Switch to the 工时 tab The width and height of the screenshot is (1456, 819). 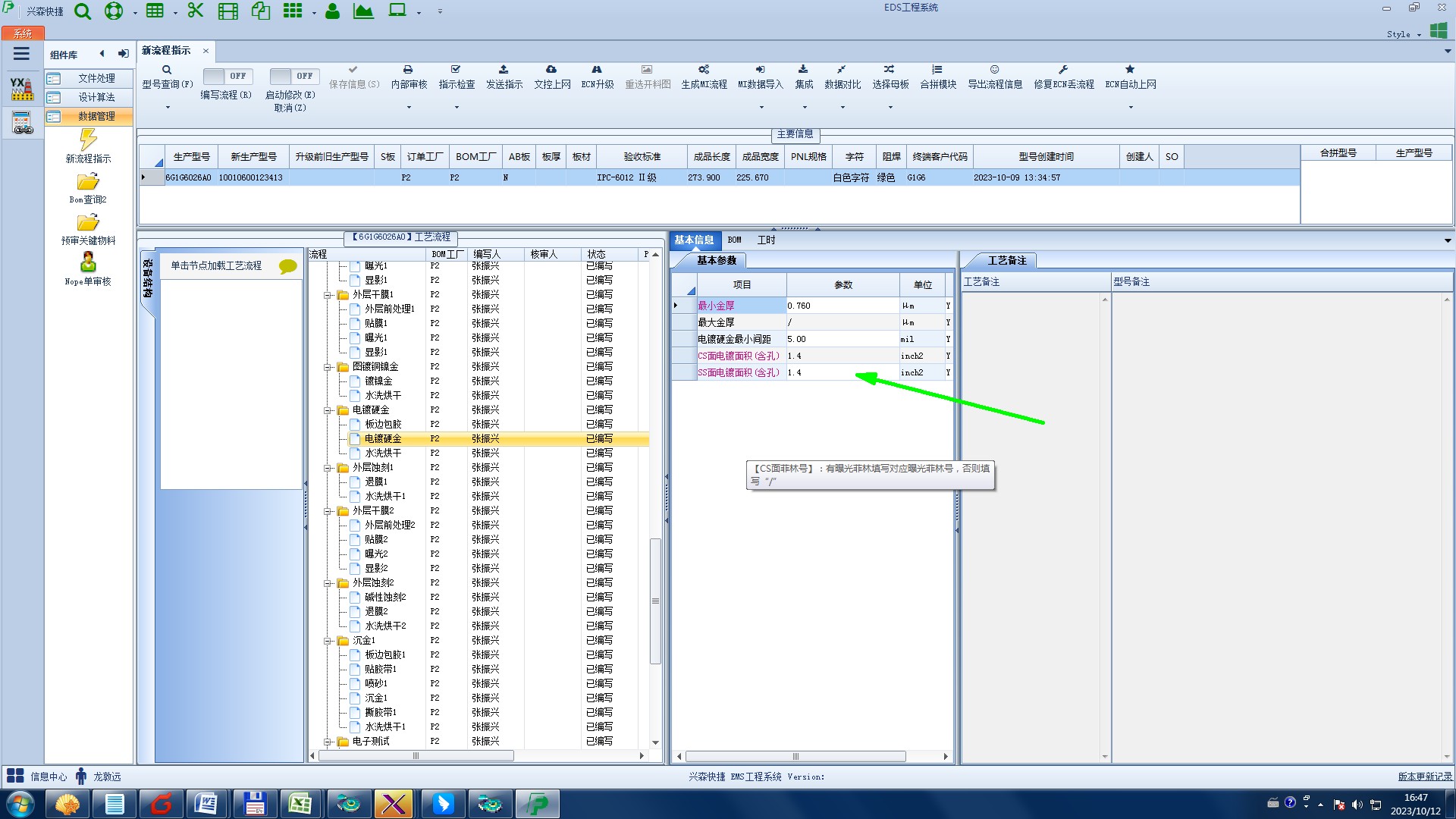click(x=766, y=240)
